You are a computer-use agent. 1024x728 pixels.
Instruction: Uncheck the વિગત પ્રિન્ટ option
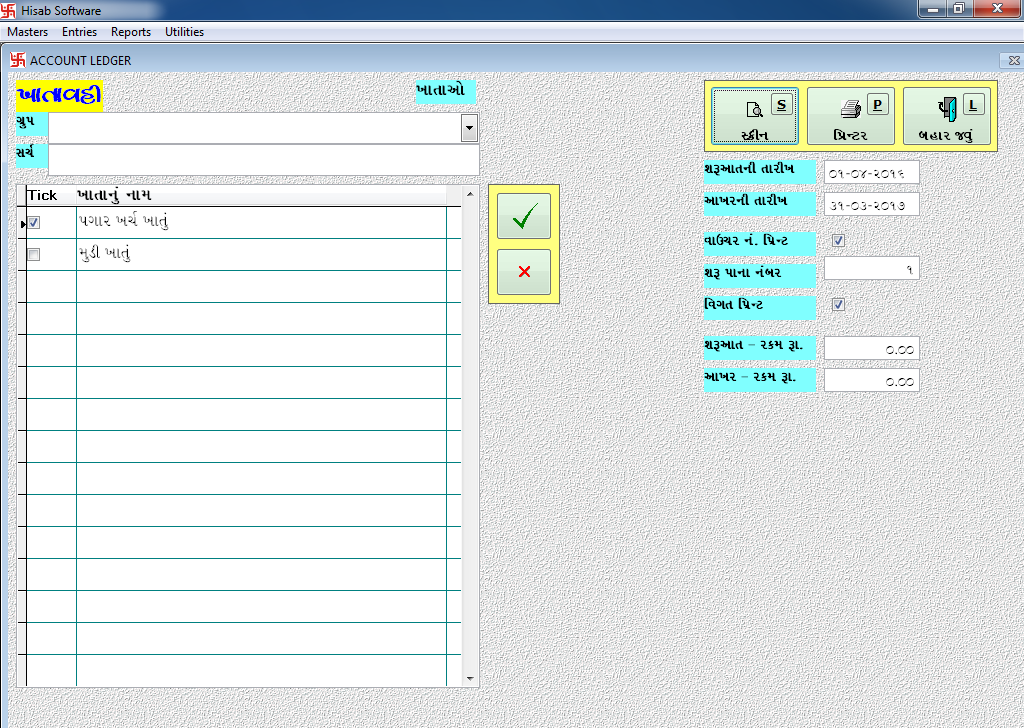pyautogui.click(x=838, y=305)
